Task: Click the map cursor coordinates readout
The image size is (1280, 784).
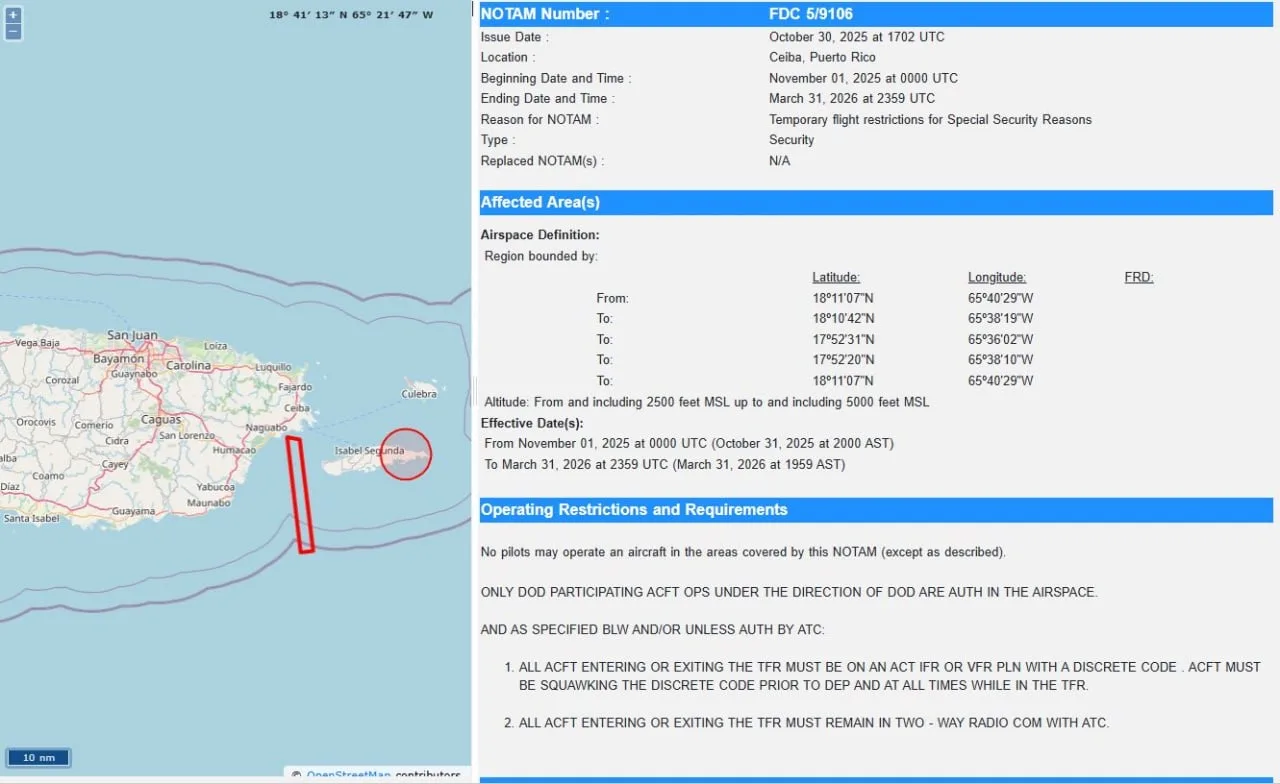Action: click(351, 15)
